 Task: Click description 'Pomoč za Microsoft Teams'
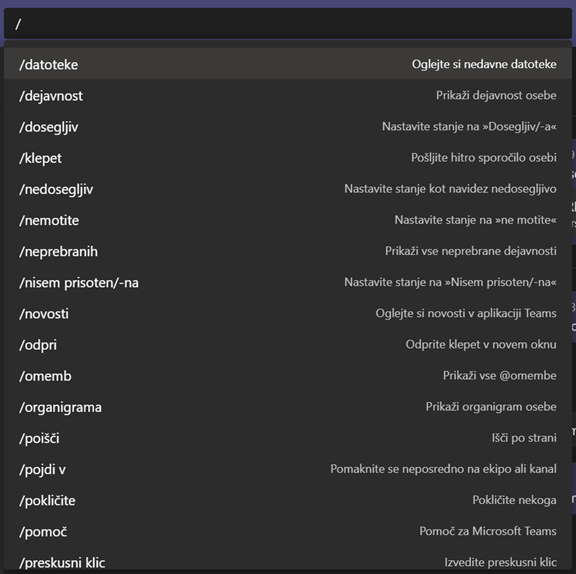(488, 531)
